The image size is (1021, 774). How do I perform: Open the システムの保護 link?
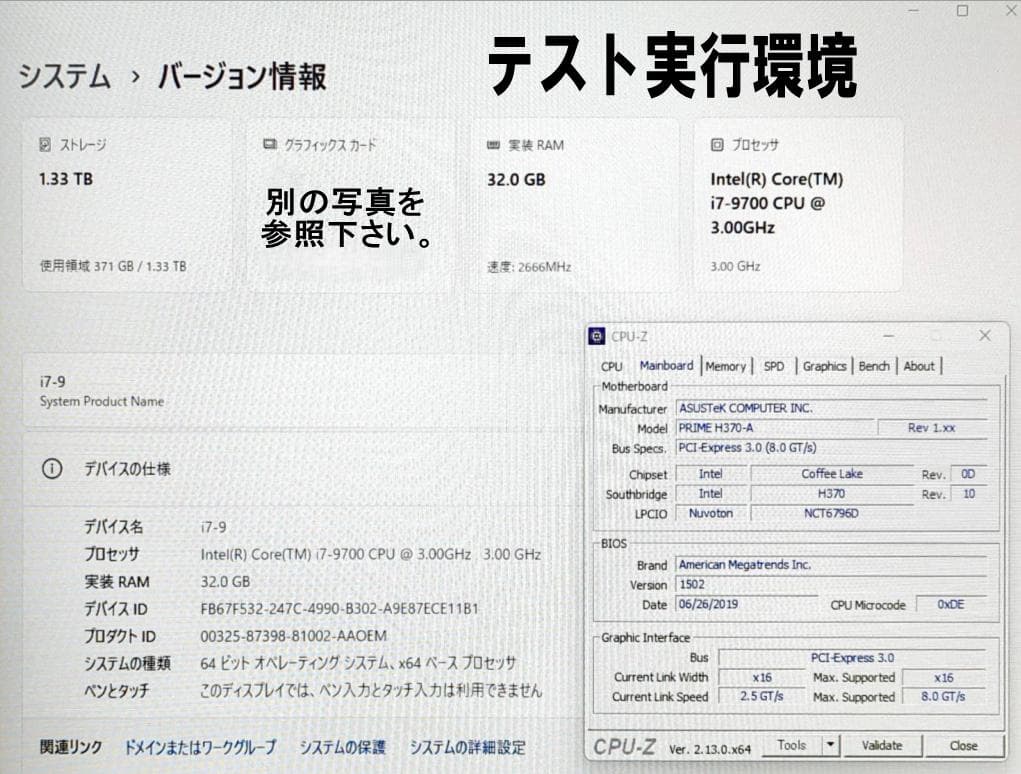pos(342,747)
